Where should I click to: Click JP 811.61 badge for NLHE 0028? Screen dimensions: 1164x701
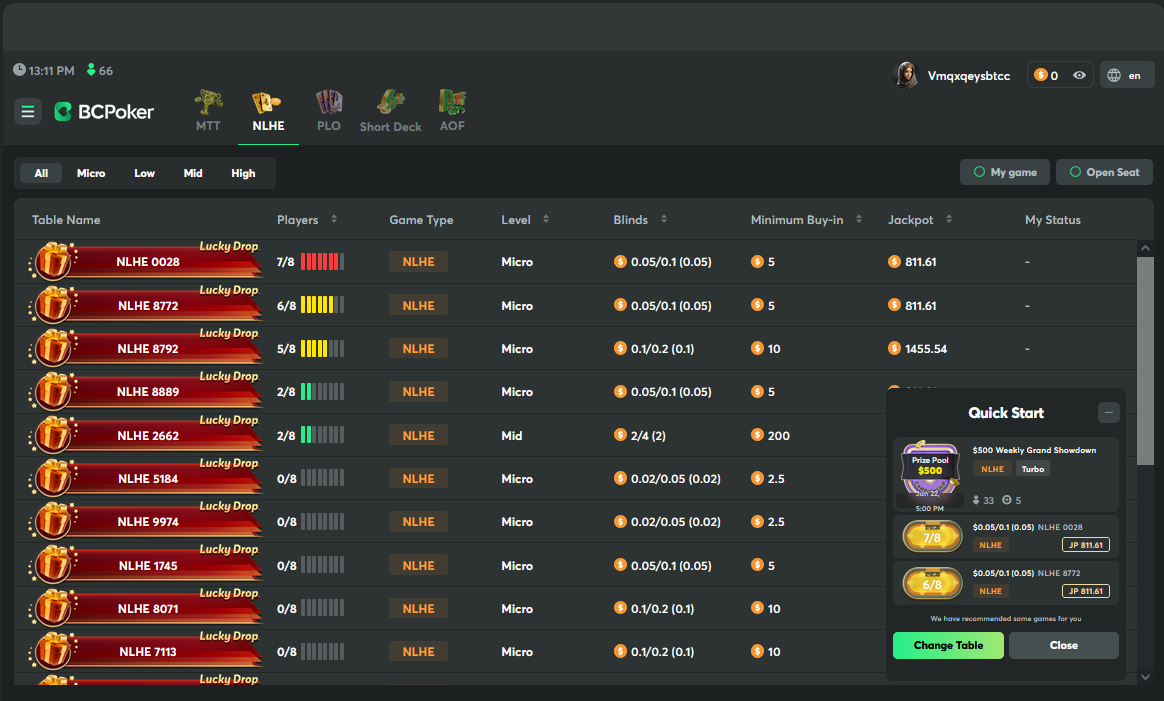pyautogui.click(x=1085, y=545)
